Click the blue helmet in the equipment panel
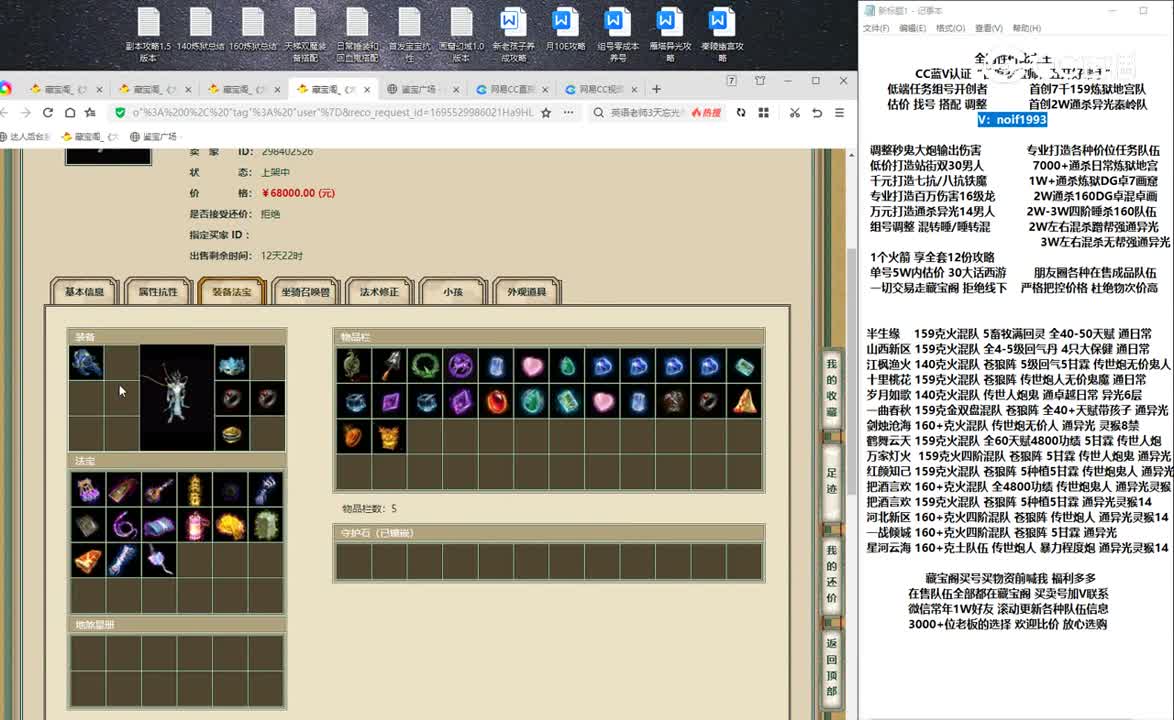The width and height of the screenshot is (1174, 720). (x=86, y=362)
